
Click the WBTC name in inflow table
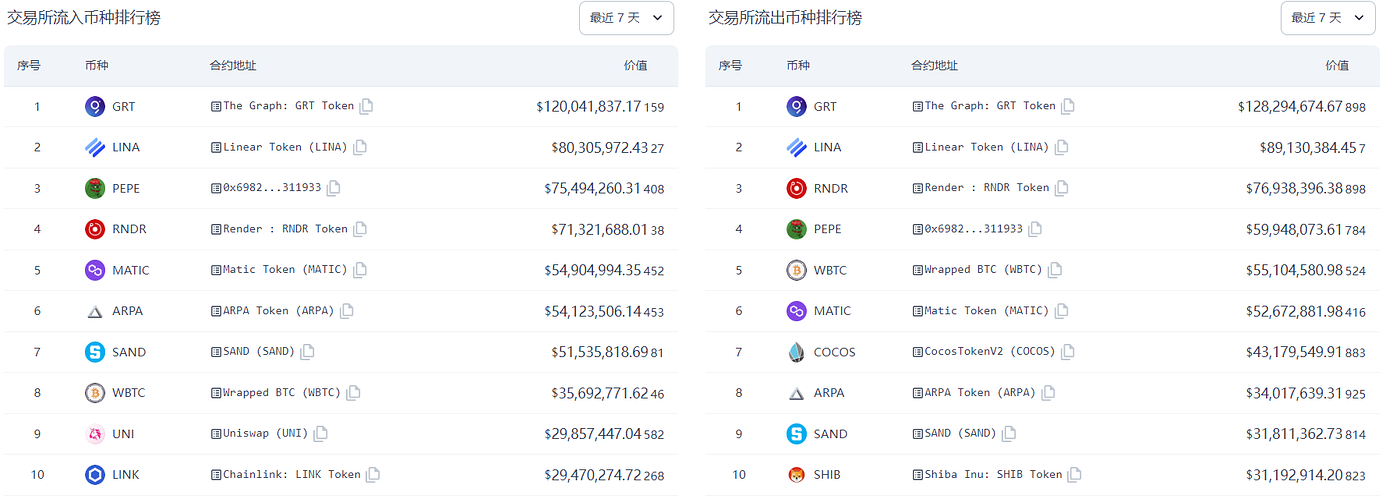[x=129, y=393]
